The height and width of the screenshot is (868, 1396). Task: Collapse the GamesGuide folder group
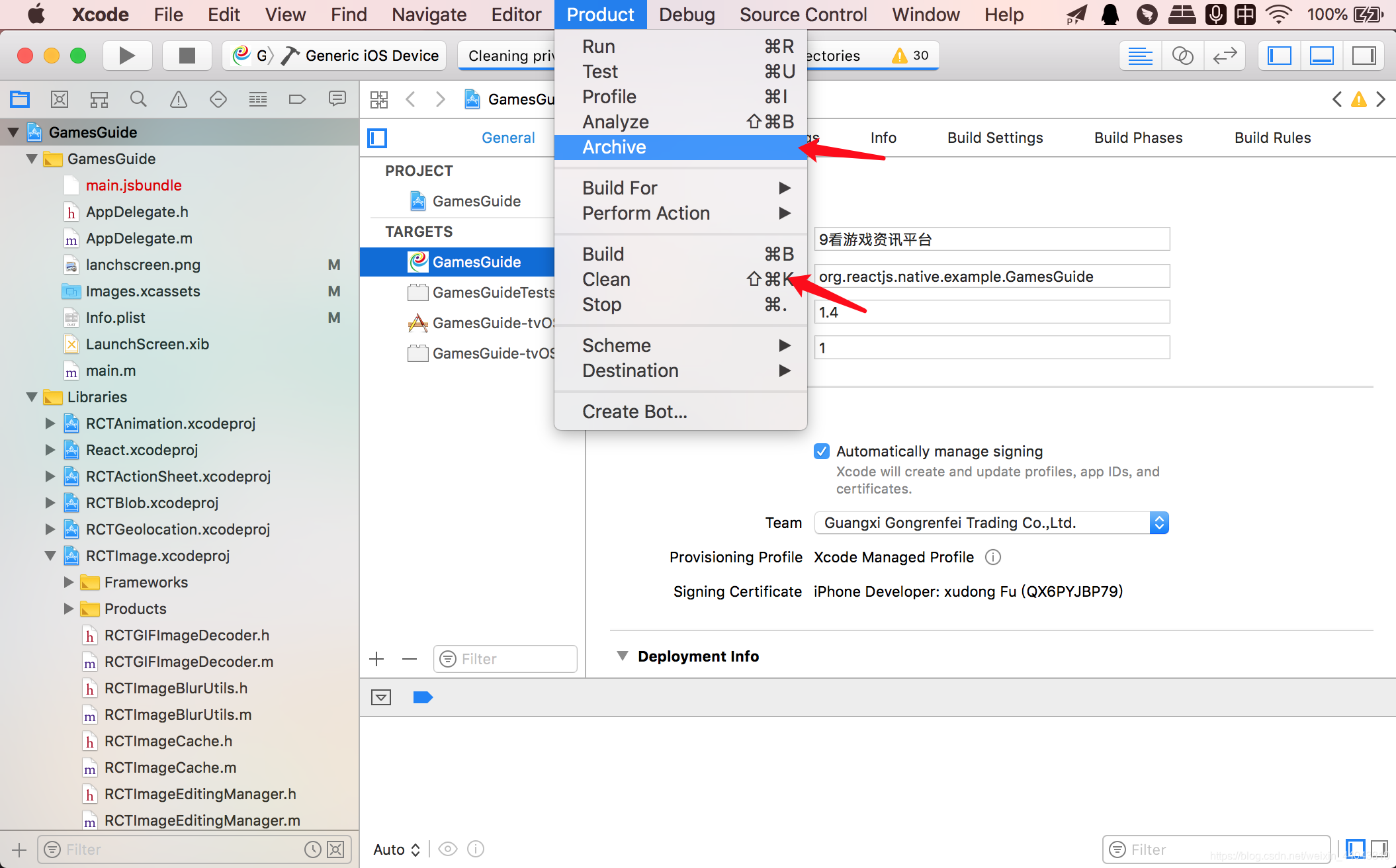click(x=32, y=159)
